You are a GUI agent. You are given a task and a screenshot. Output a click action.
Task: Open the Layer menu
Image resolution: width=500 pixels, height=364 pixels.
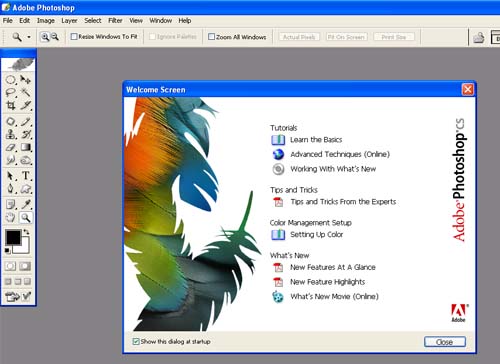[x=69, y=21]
